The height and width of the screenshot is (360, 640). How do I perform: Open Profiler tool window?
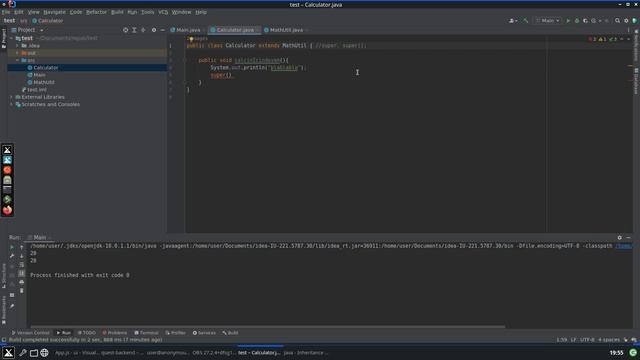click(x=176, y=333)
